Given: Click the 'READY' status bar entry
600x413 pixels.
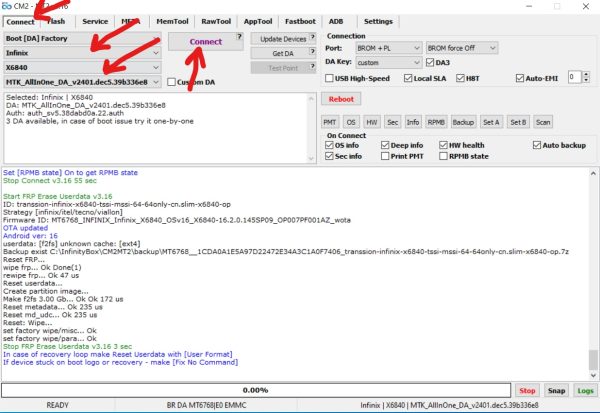Looking at the screenshot, I should [x=57, y=405].
